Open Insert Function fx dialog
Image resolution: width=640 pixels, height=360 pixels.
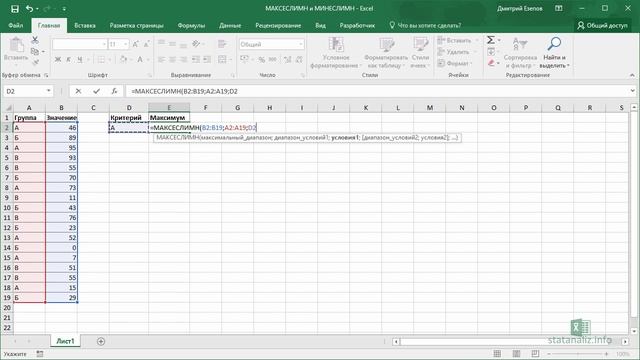[114, 91]
